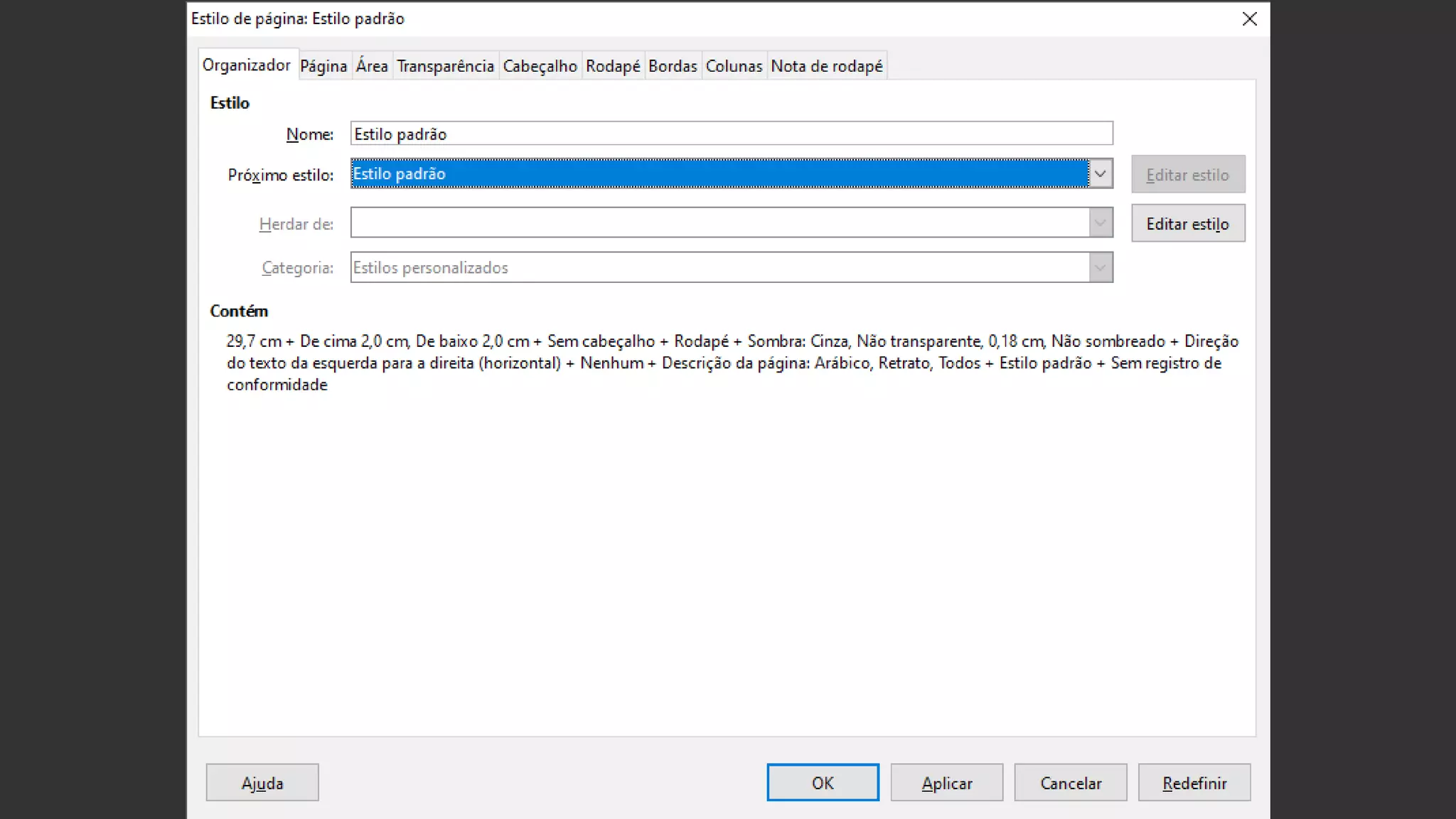Click the Próximo estilo combo box field

pyautogui.click(x=718, y=174)
